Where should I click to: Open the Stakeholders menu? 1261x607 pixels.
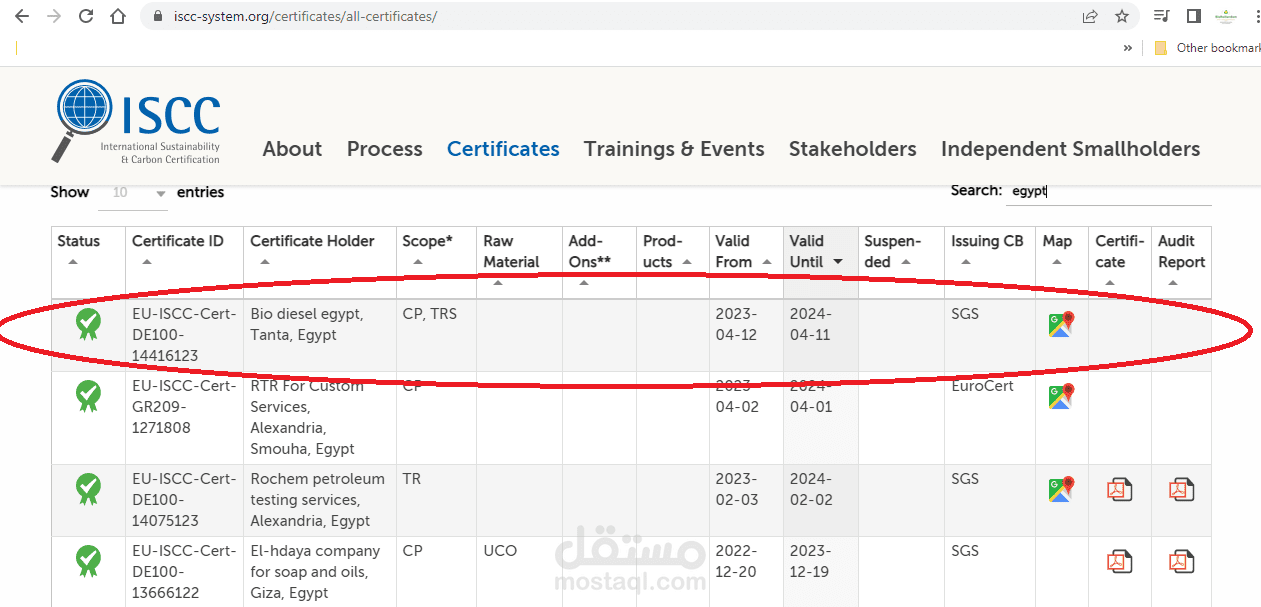coord(853,149)
